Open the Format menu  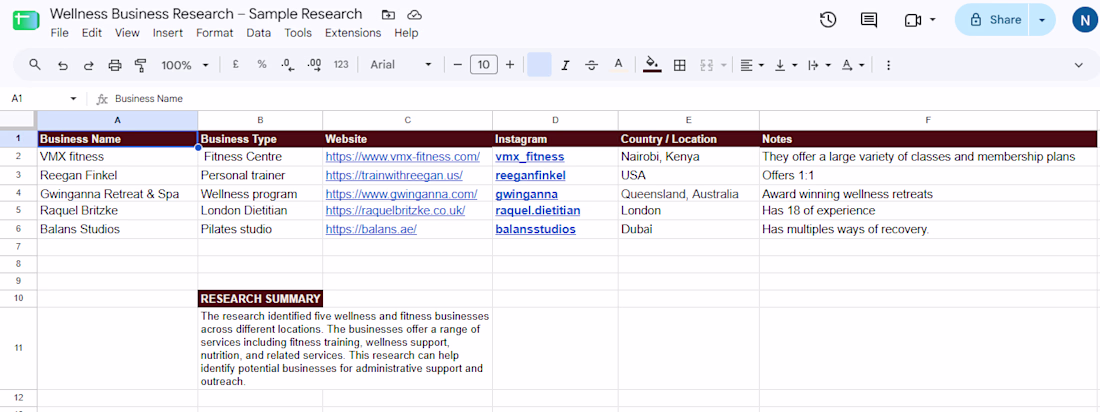[215, 33]
